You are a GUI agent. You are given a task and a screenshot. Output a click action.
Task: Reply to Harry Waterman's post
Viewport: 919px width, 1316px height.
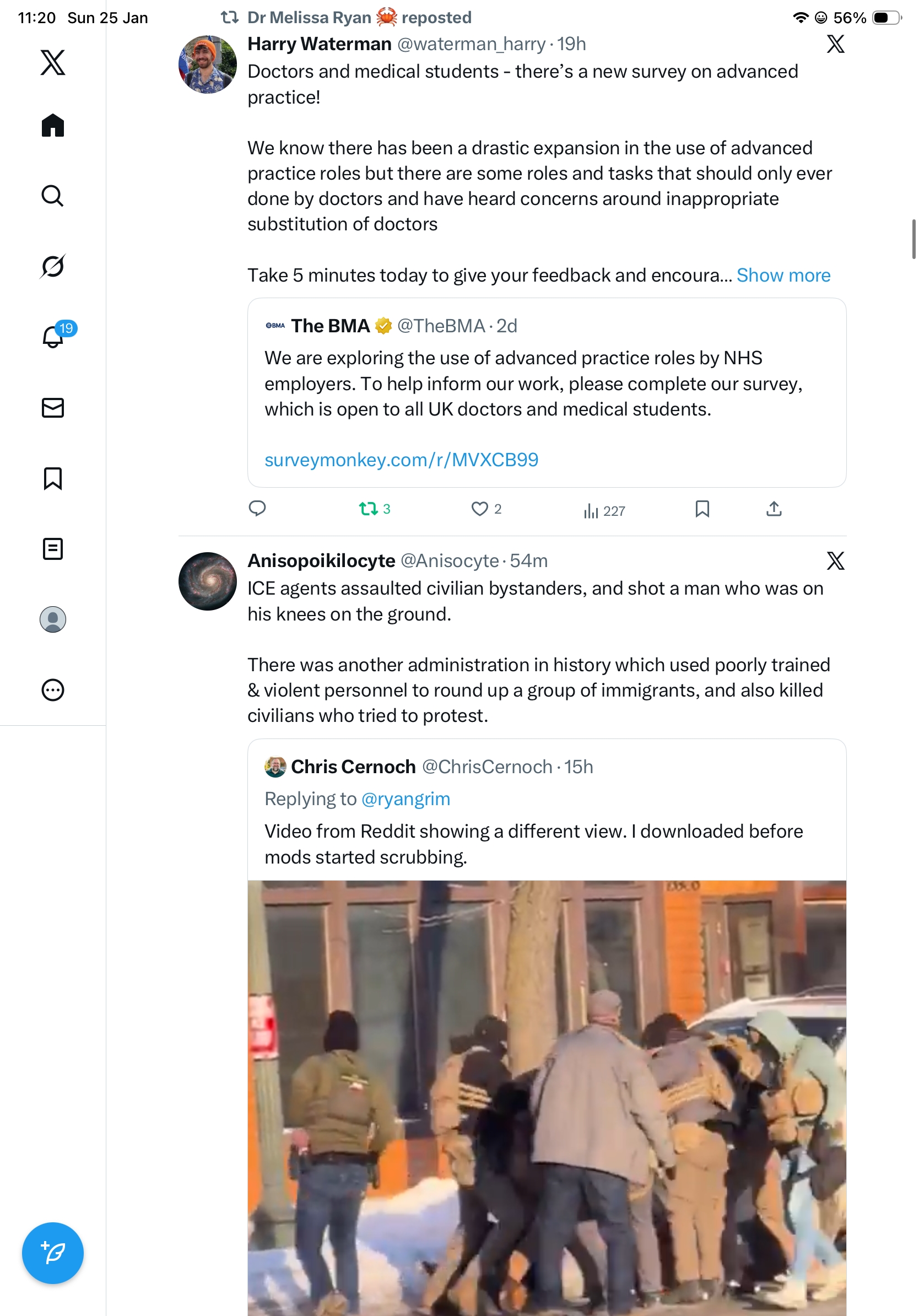[x=257, y=509]
